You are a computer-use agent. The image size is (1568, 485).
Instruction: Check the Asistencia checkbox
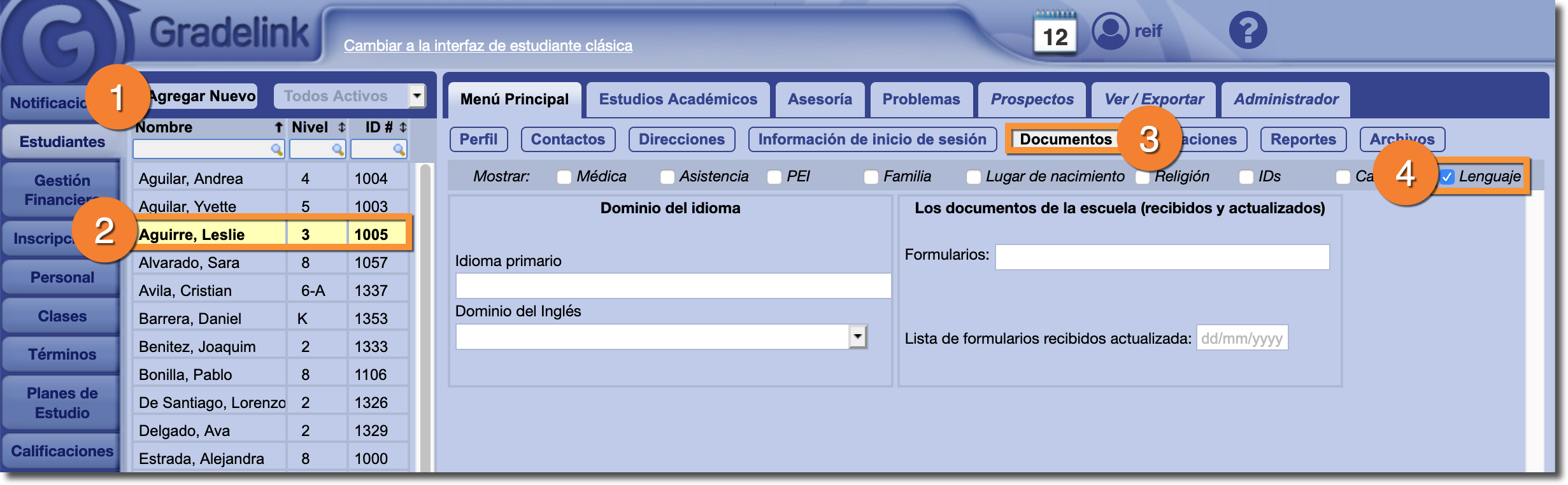[667, 177]
